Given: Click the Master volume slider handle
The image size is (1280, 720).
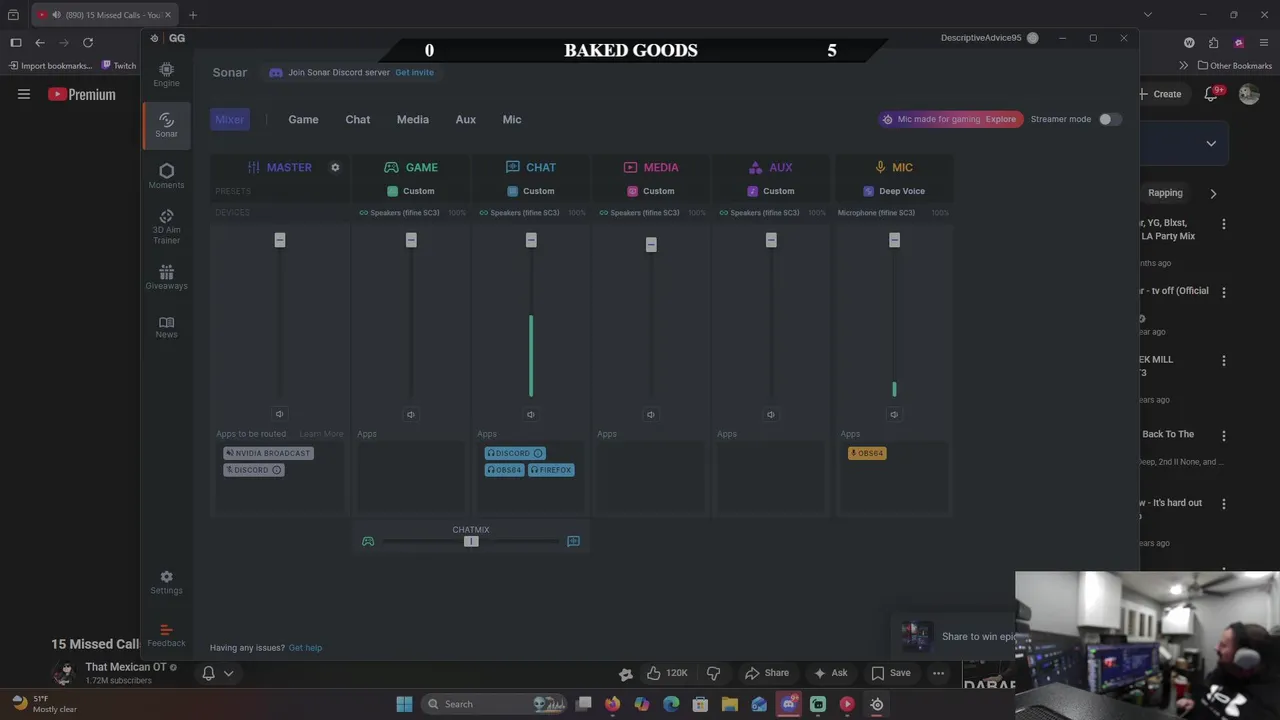Looking at the screenshot, I should tap(279, 240).
